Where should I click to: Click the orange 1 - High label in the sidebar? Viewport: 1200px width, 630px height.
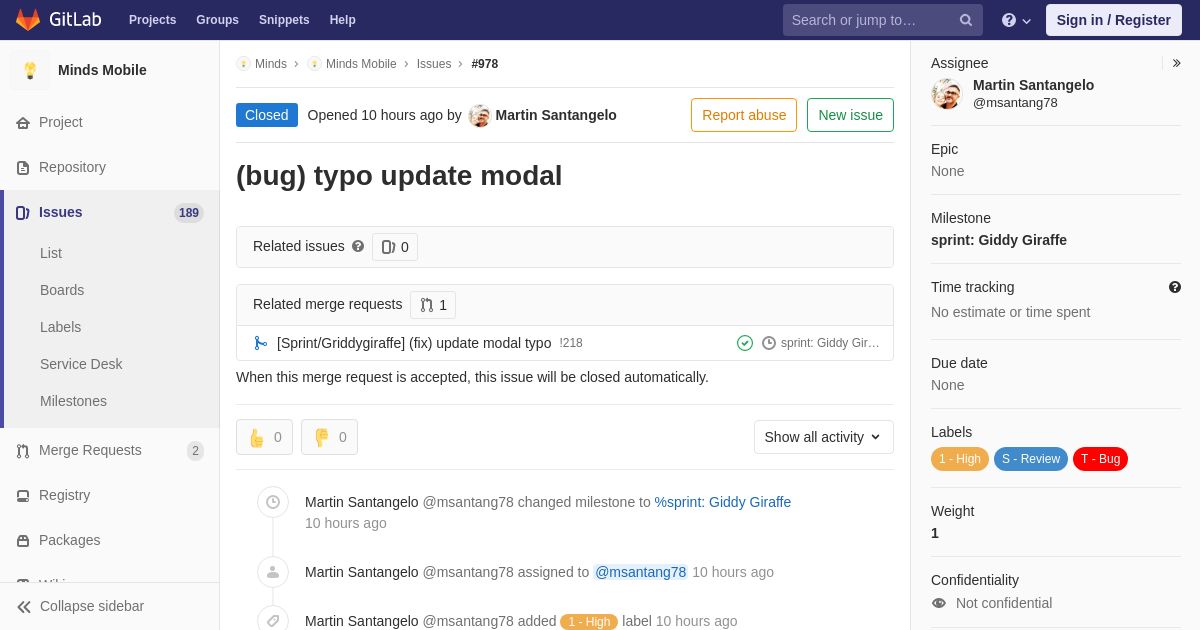960,459
